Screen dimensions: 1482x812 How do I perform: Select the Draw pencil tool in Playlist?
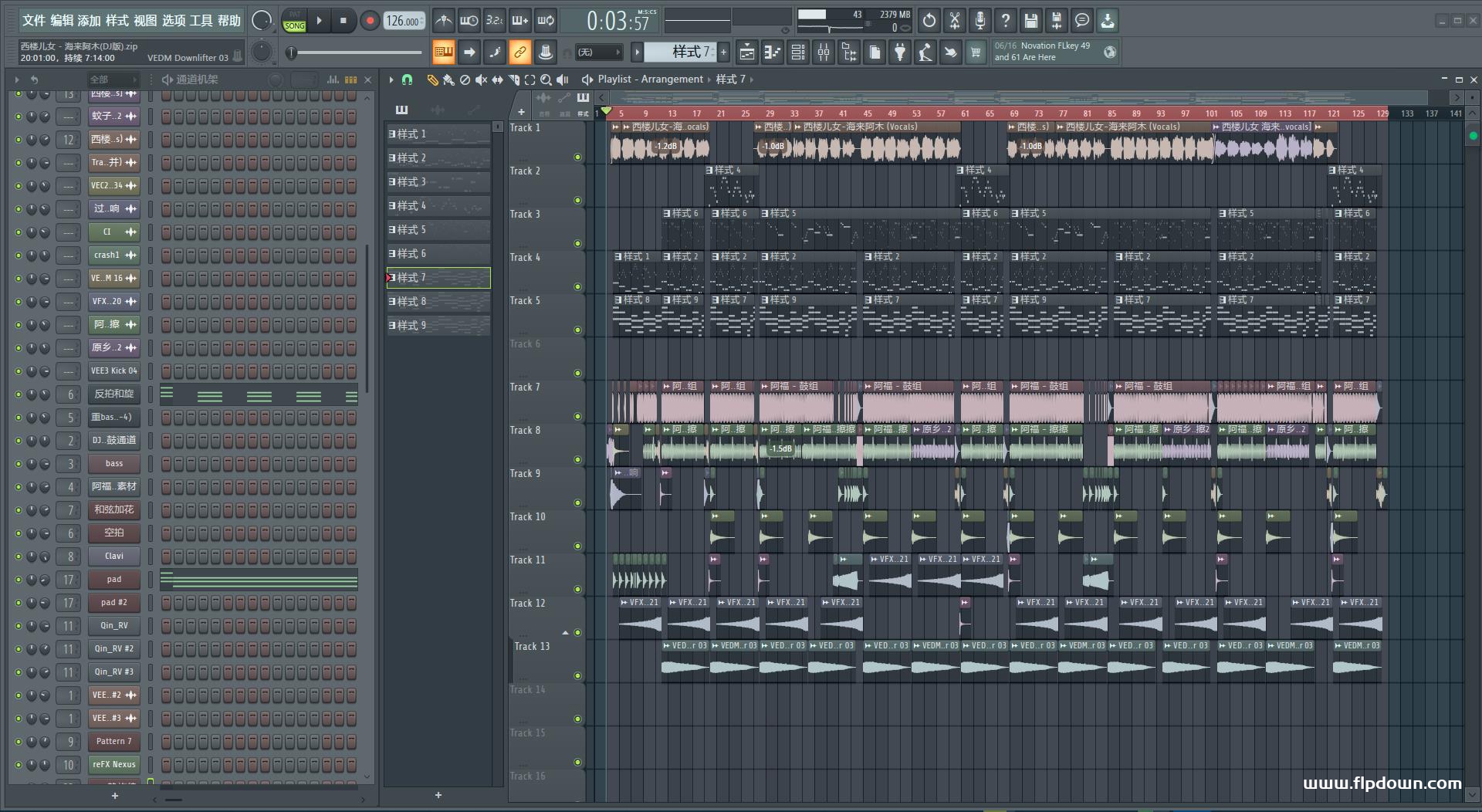click(x=432, y=80)
